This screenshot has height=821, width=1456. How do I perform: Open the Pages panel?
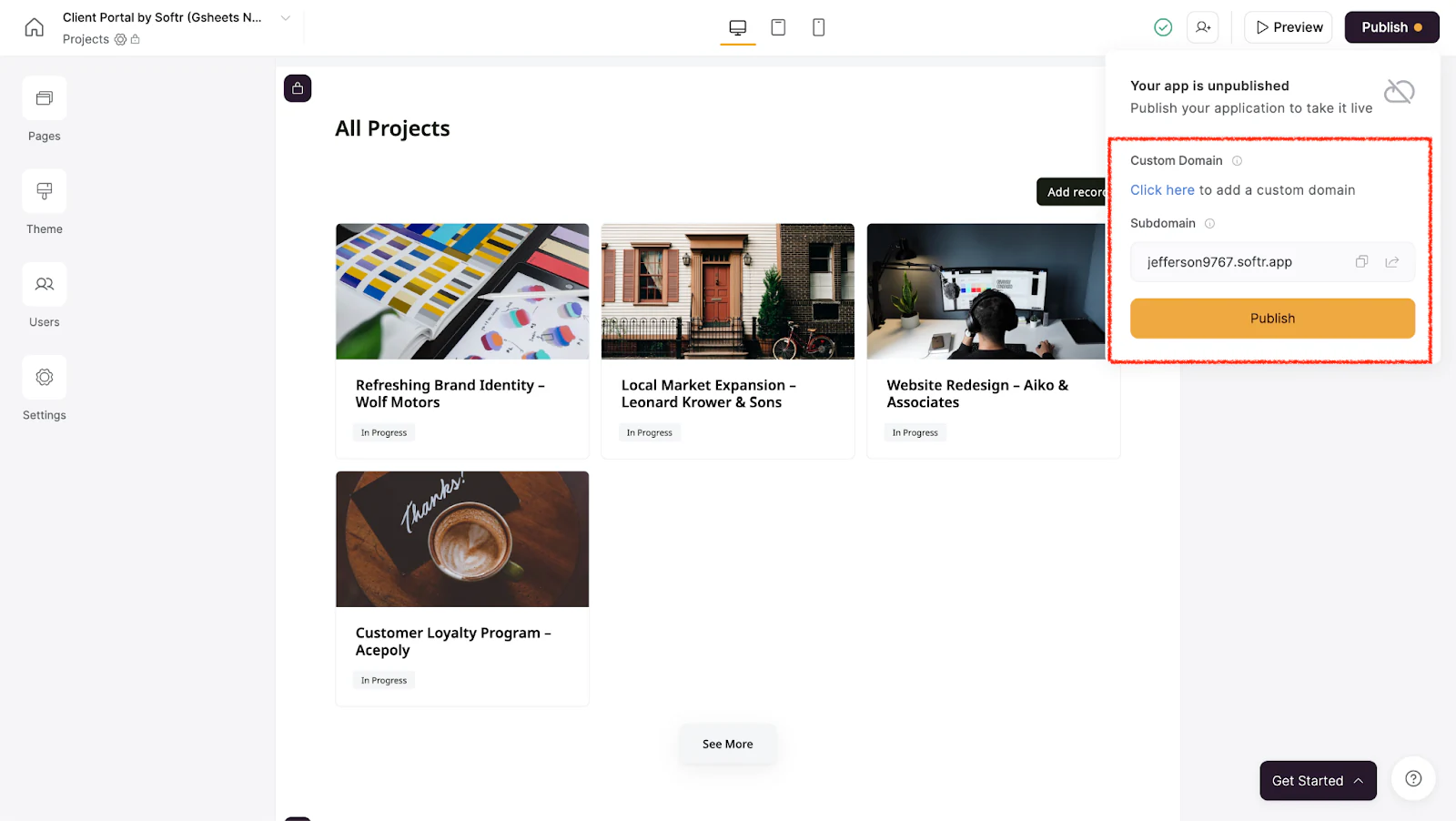click(45, 98)
